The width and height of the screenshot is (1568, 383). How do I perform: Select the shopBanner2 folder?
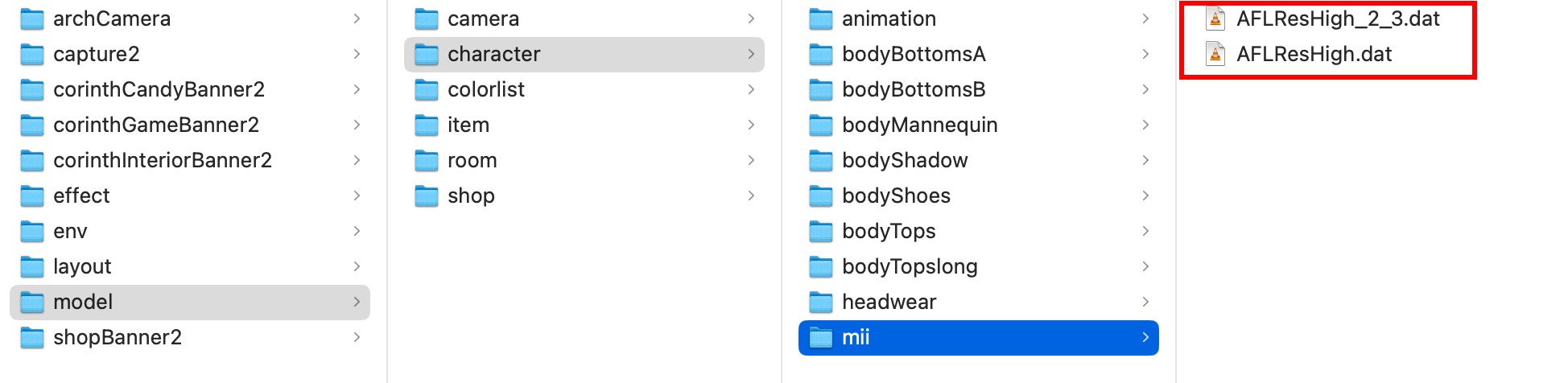tap(118, 337)
